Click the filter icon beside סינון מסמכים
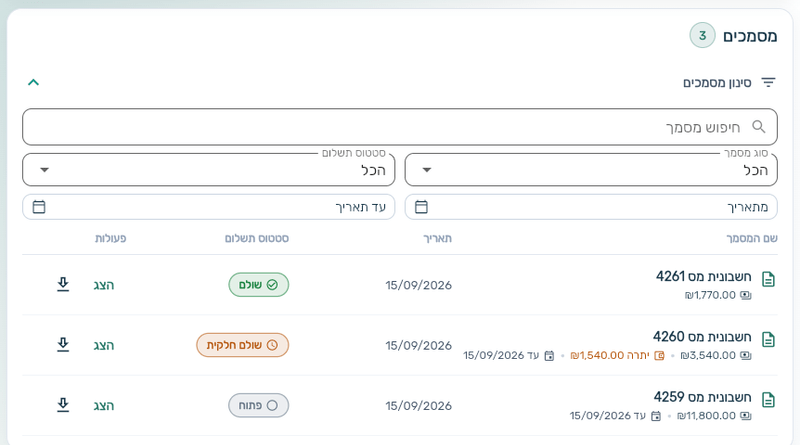 tap(768, 82)
